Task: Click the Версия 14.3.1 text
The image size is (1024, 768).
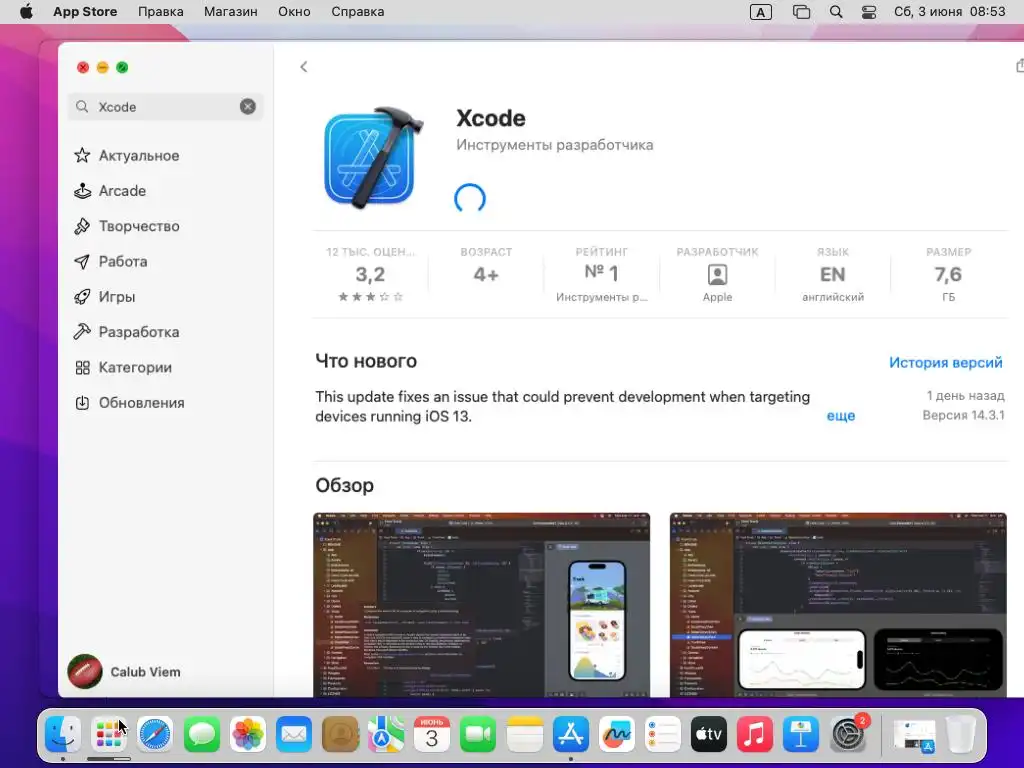Action: (963, 415)
